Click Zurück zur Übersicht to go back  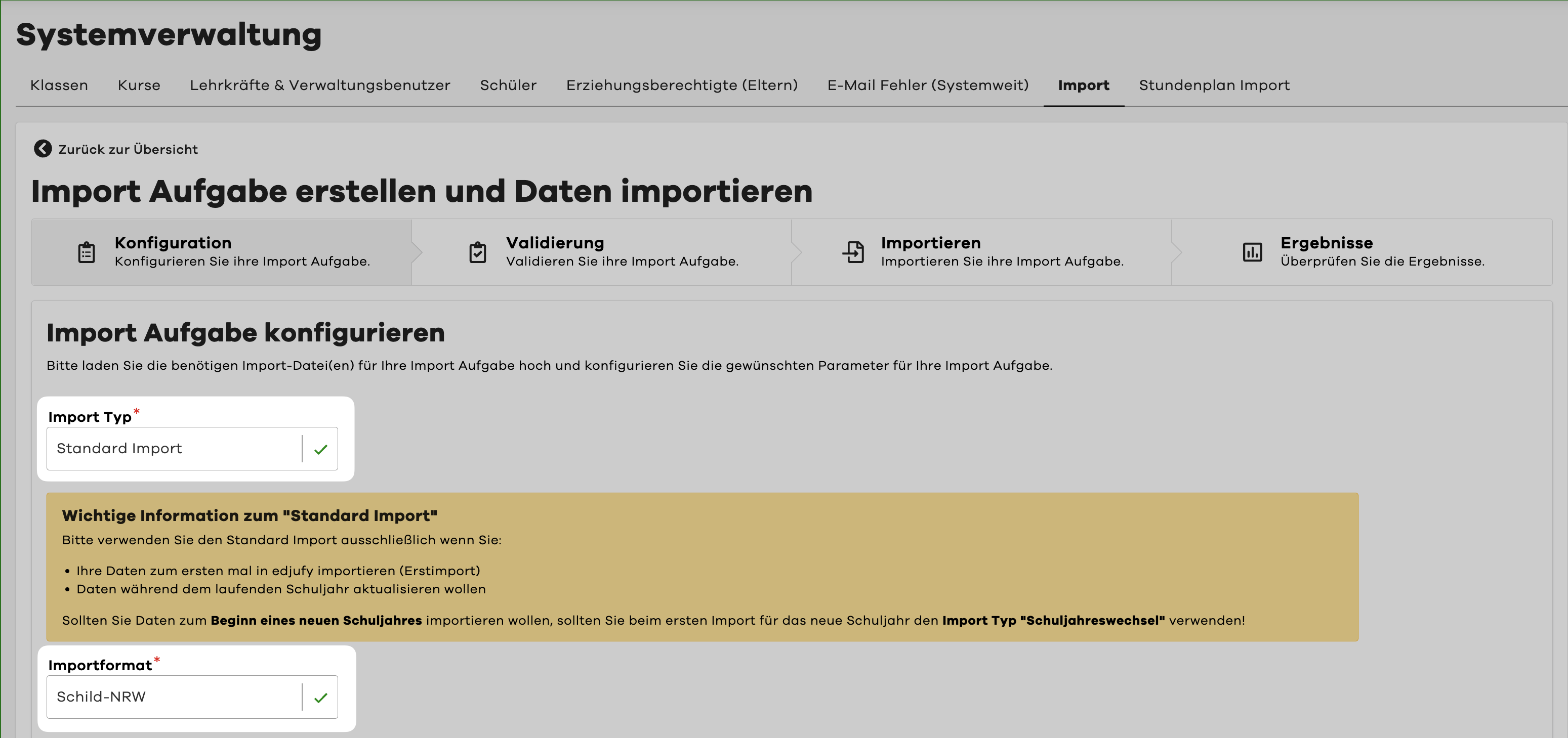pyautogui.click(x=127, y=148)
